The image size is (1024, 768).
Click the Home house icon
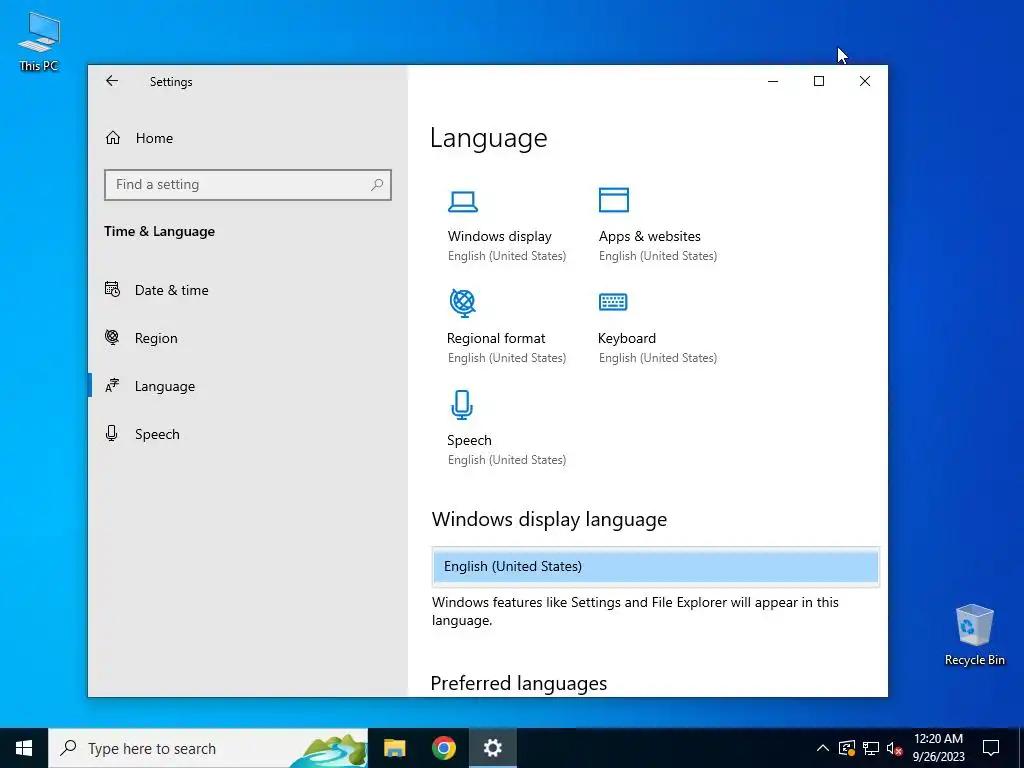[113, 138]
